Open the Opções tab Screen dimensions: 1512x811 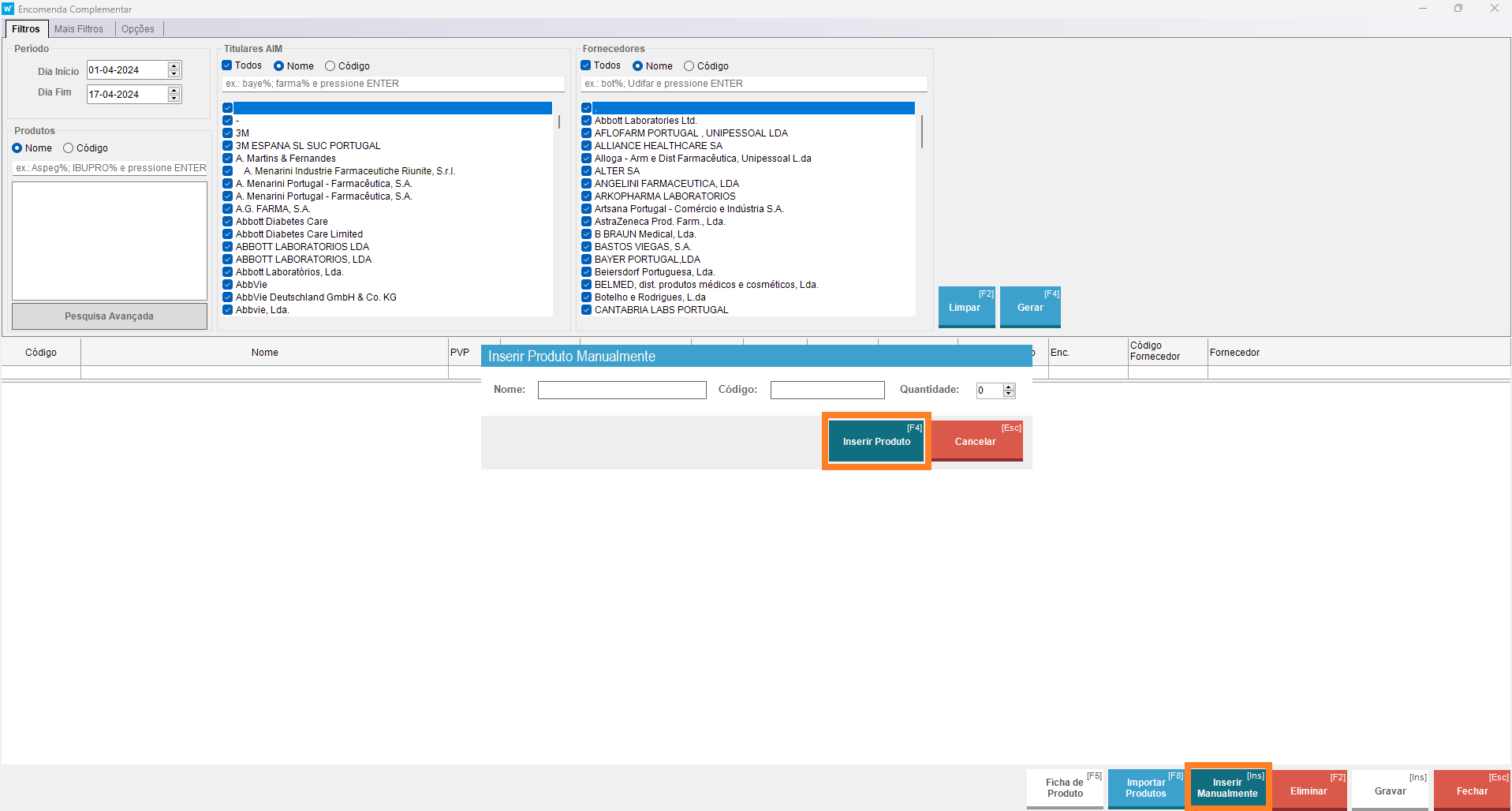138,29
